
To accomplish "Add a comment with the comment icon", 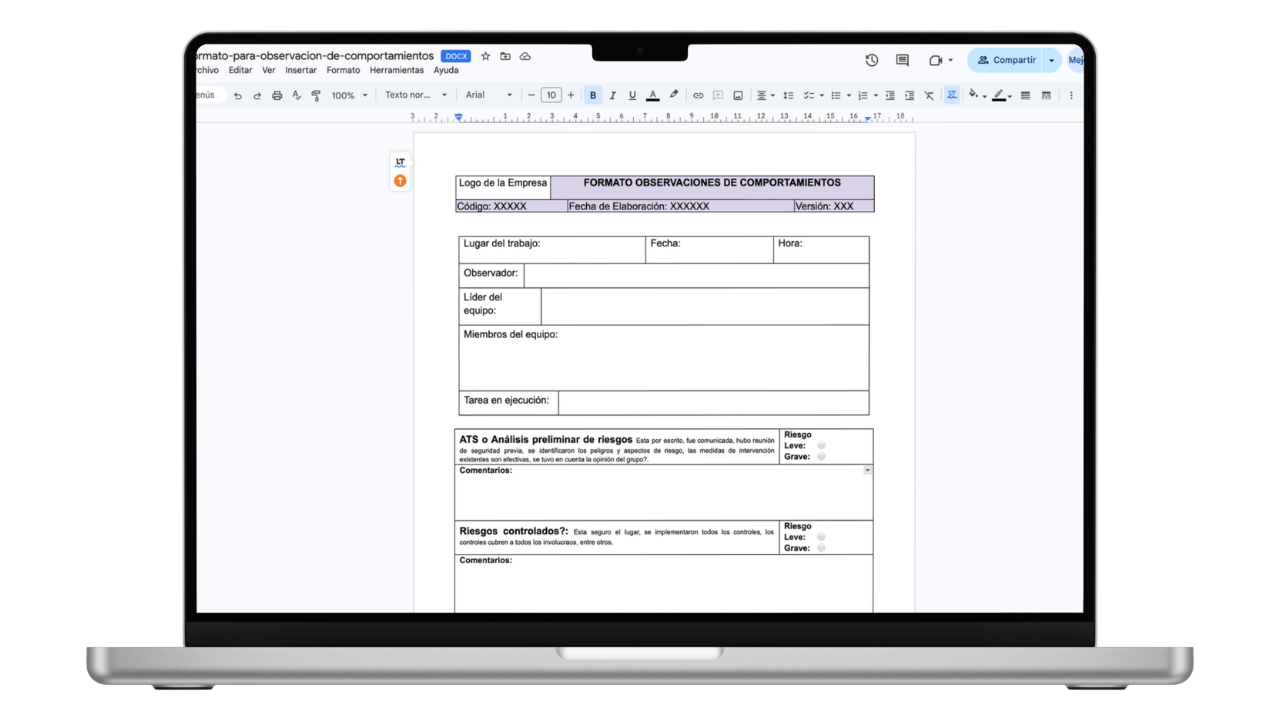I will point(718,95).
